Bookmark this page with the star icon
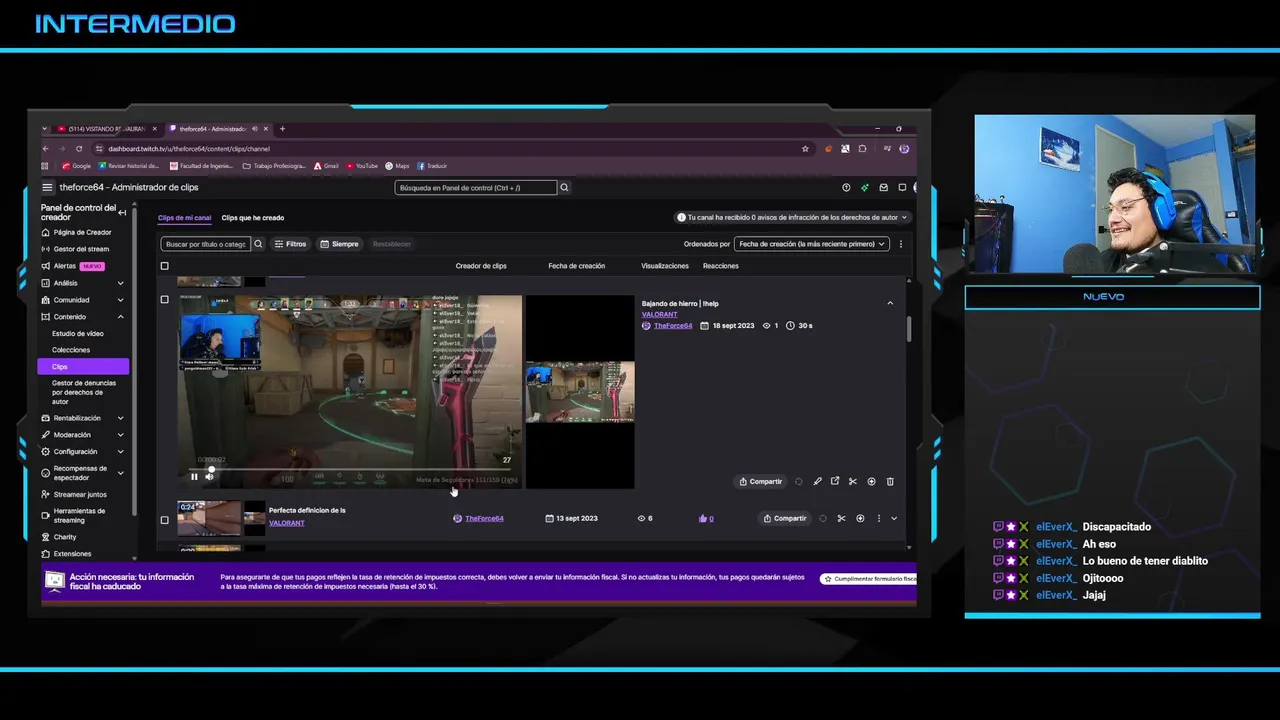The width and height of the screenshot is (1280, 720). (x=805, y=149)
